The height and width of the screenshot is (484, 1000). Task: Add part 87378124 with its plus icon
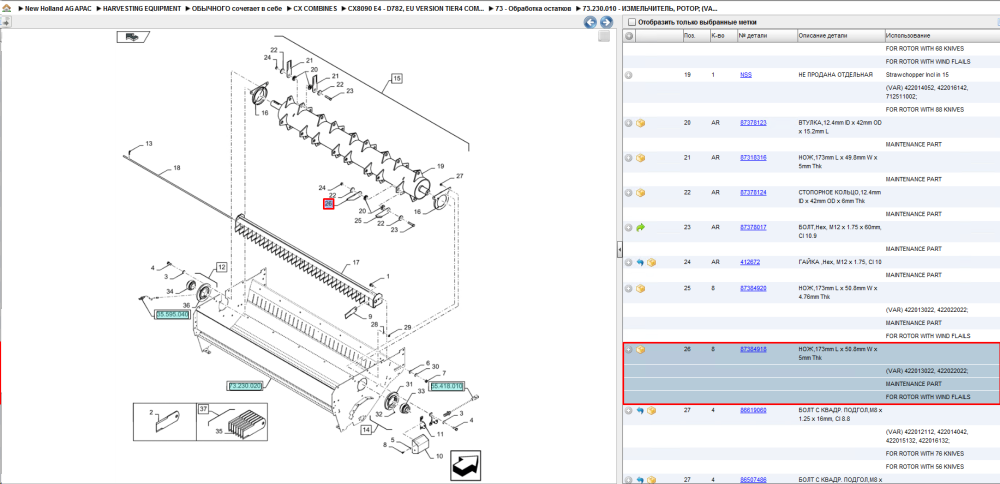click(x=629, y=193)
